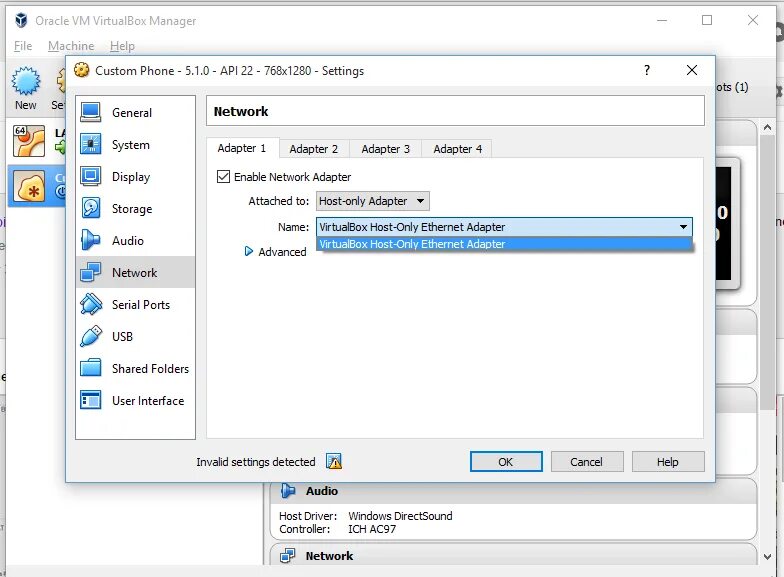Expand the Advanced disclosure triangle

248,252
